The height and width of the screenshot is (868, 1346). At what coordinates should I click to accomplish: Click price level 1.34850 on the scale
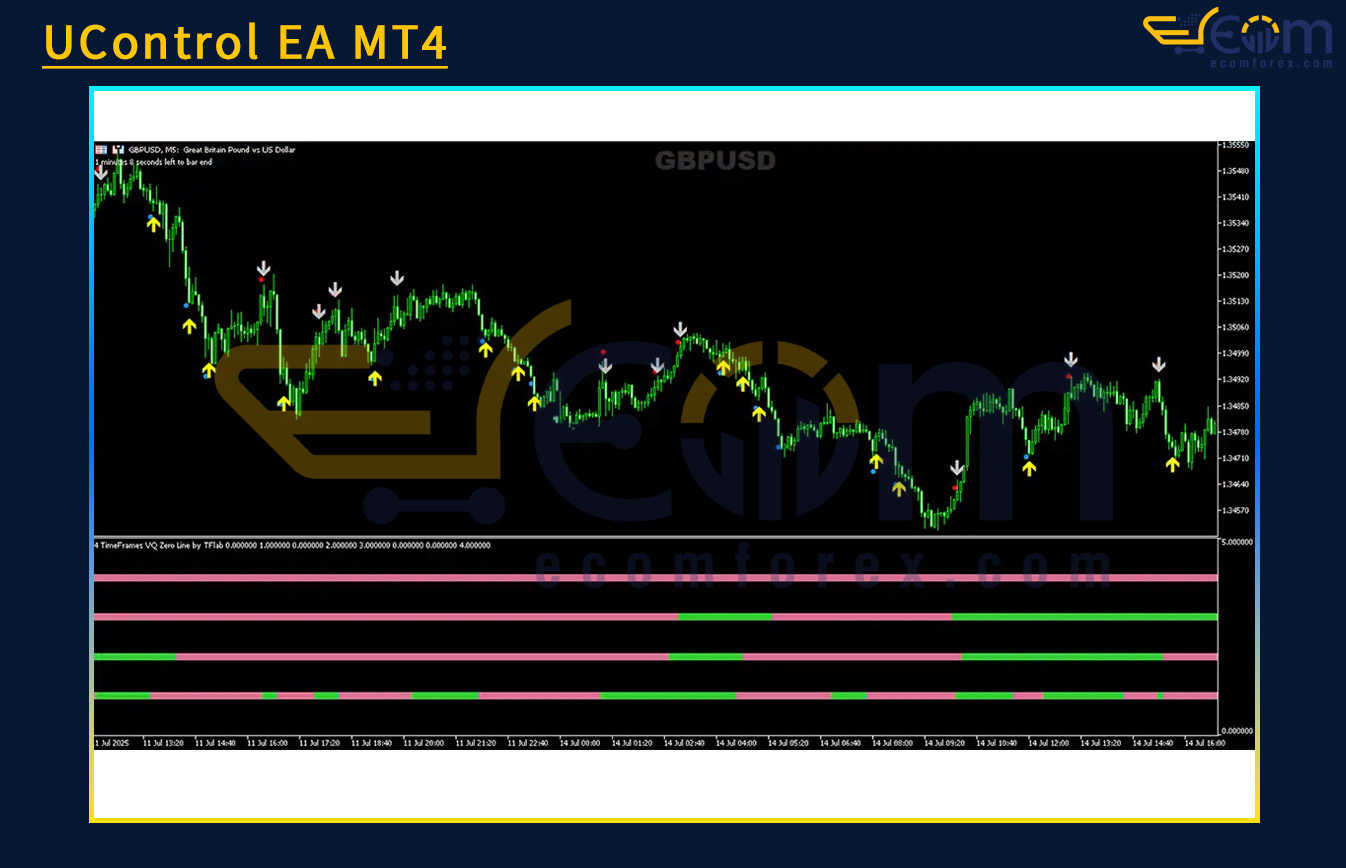(1238, 406)
